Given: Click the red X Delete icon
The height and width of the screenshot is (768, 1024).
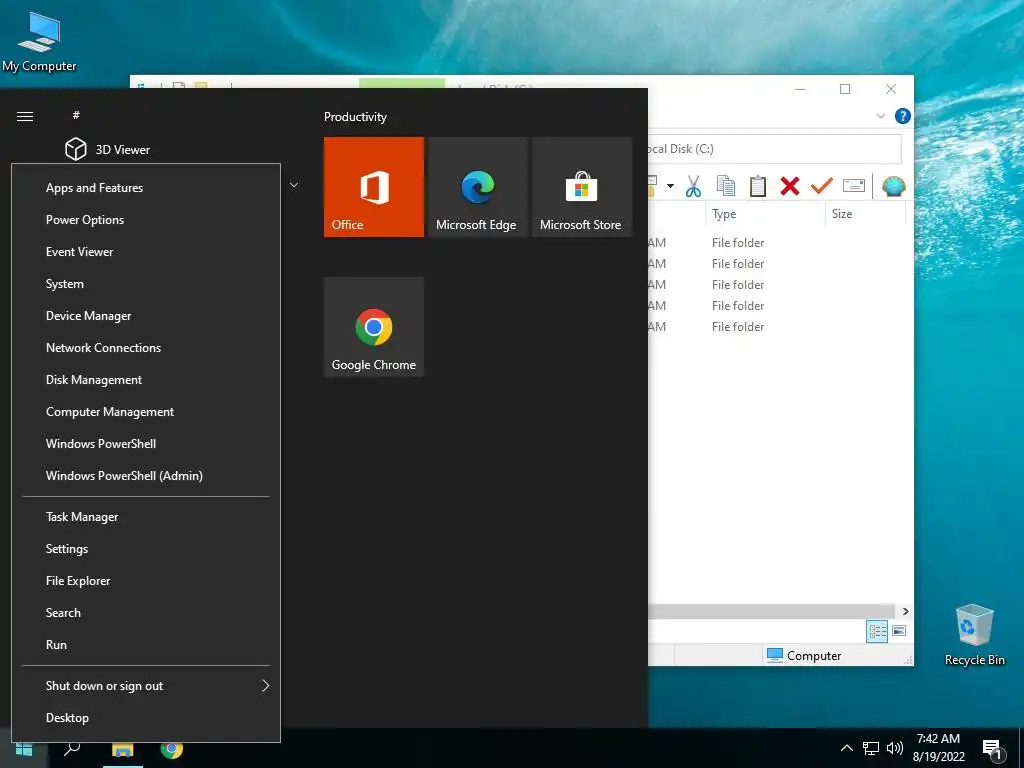Looking at the screenshot, I should tap(790, 186).
